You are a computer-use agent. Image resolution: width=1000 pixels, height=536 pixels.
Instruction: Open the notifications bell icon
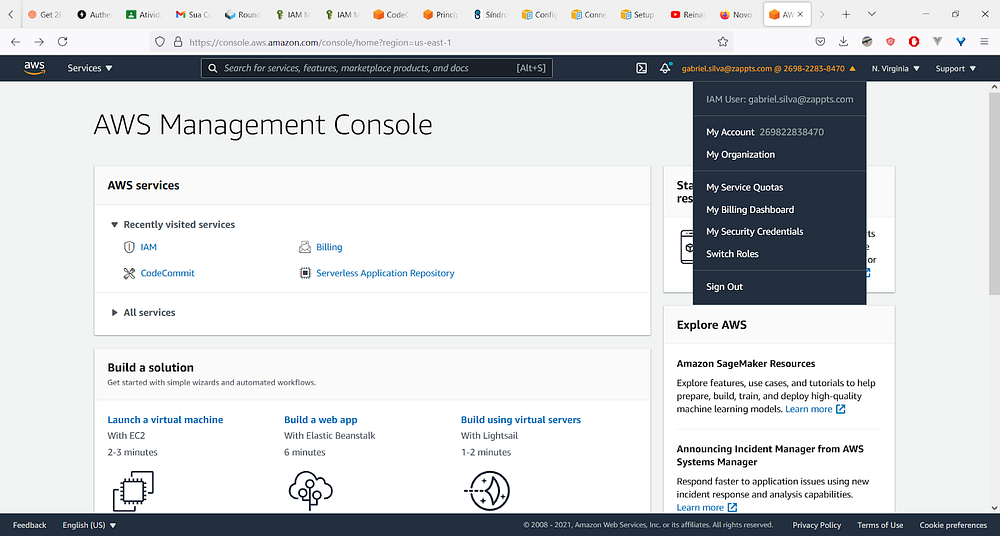click(x=665, y=68)
